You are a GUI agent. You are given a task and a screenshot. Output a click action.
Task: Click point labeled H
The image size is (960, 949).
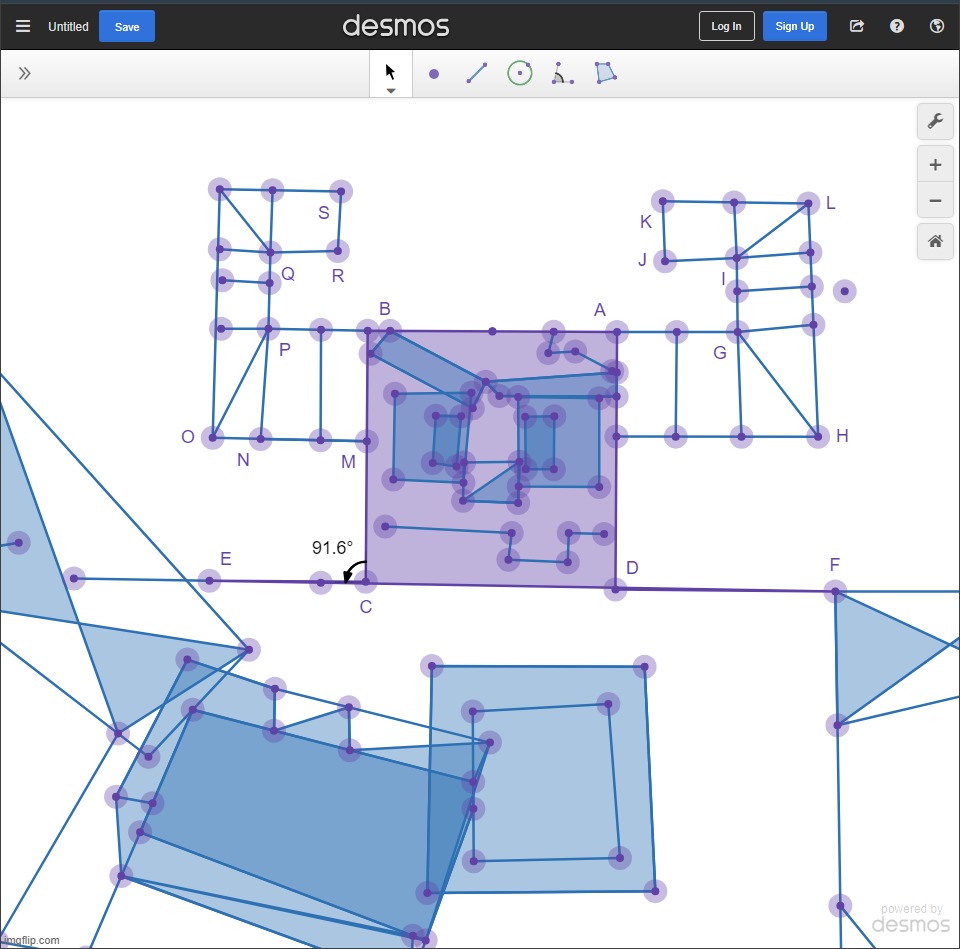817,437
